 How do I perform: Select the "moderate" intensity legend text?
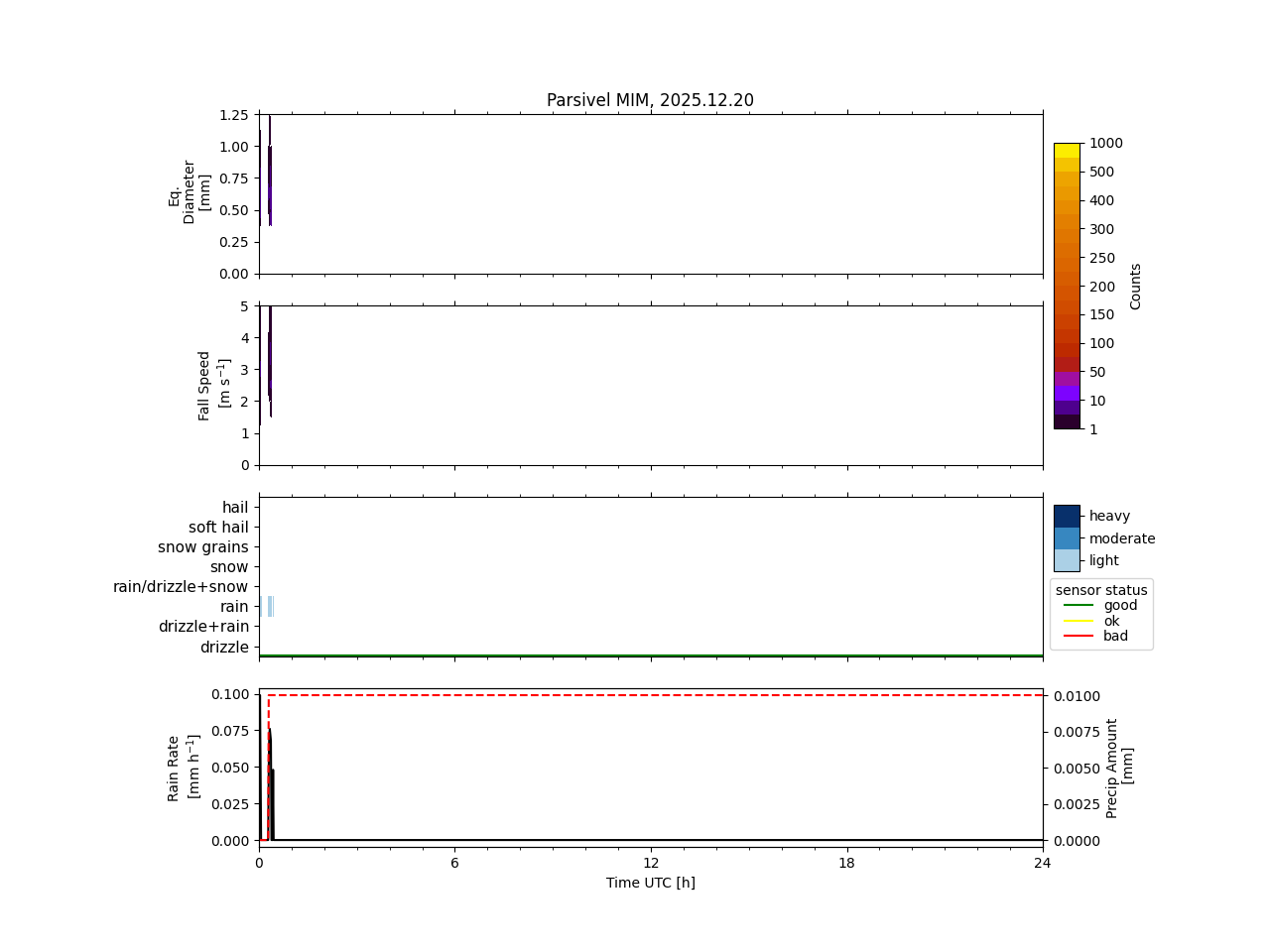coord(1122,538)
